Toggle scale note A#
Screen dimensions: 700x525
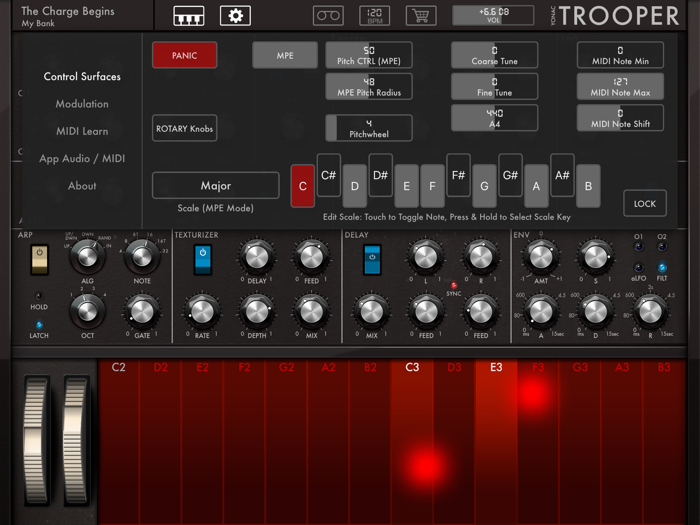[562, 175]
